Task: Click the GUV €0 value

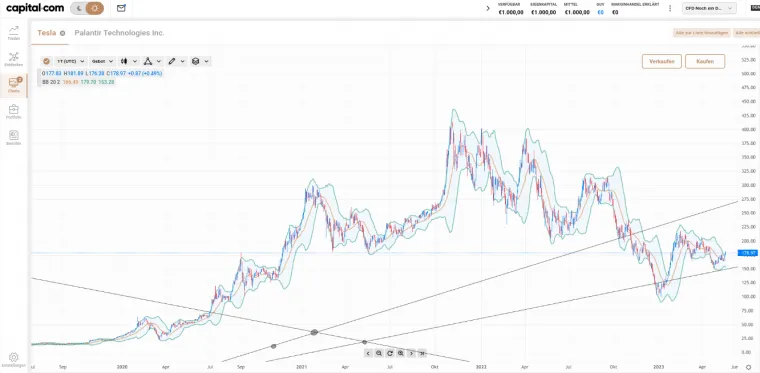Action: 601,12
